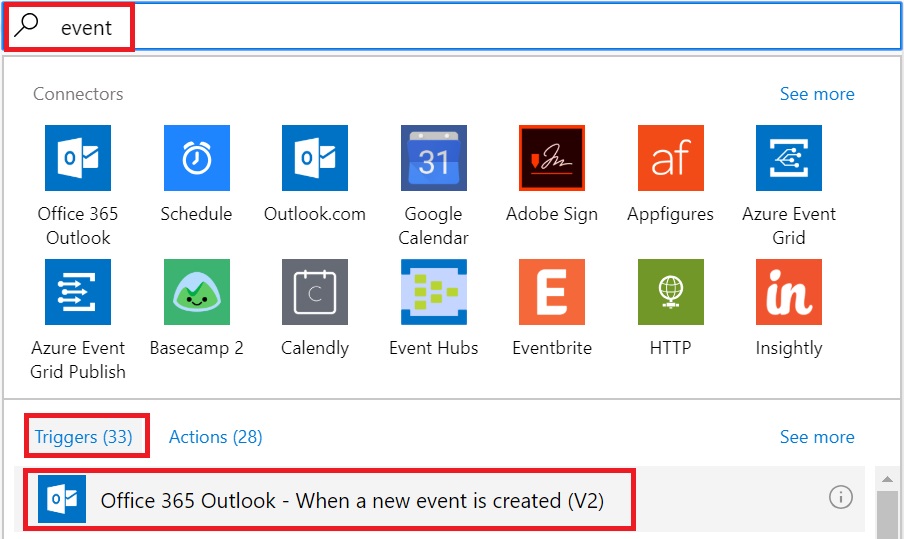This screenshot has width=904, height=539.
Task: Click See more link beside Triggers tabs
Action: click(x=817, y=437)
